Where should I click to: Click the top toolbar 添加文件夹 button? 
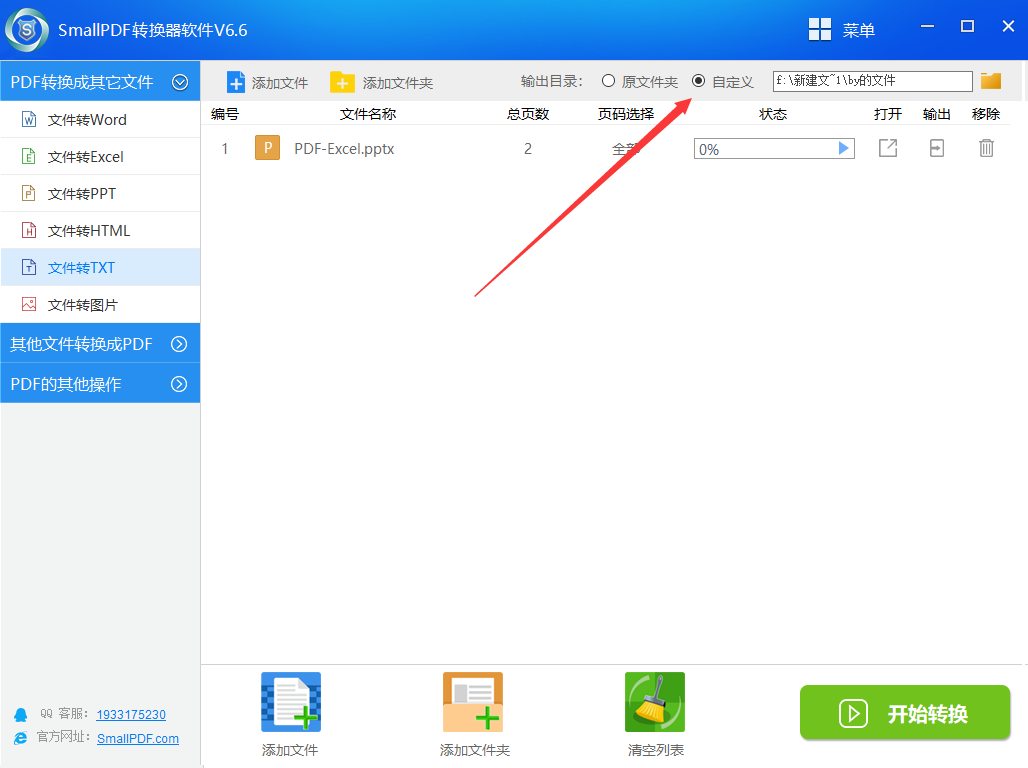tap(382, 83)
